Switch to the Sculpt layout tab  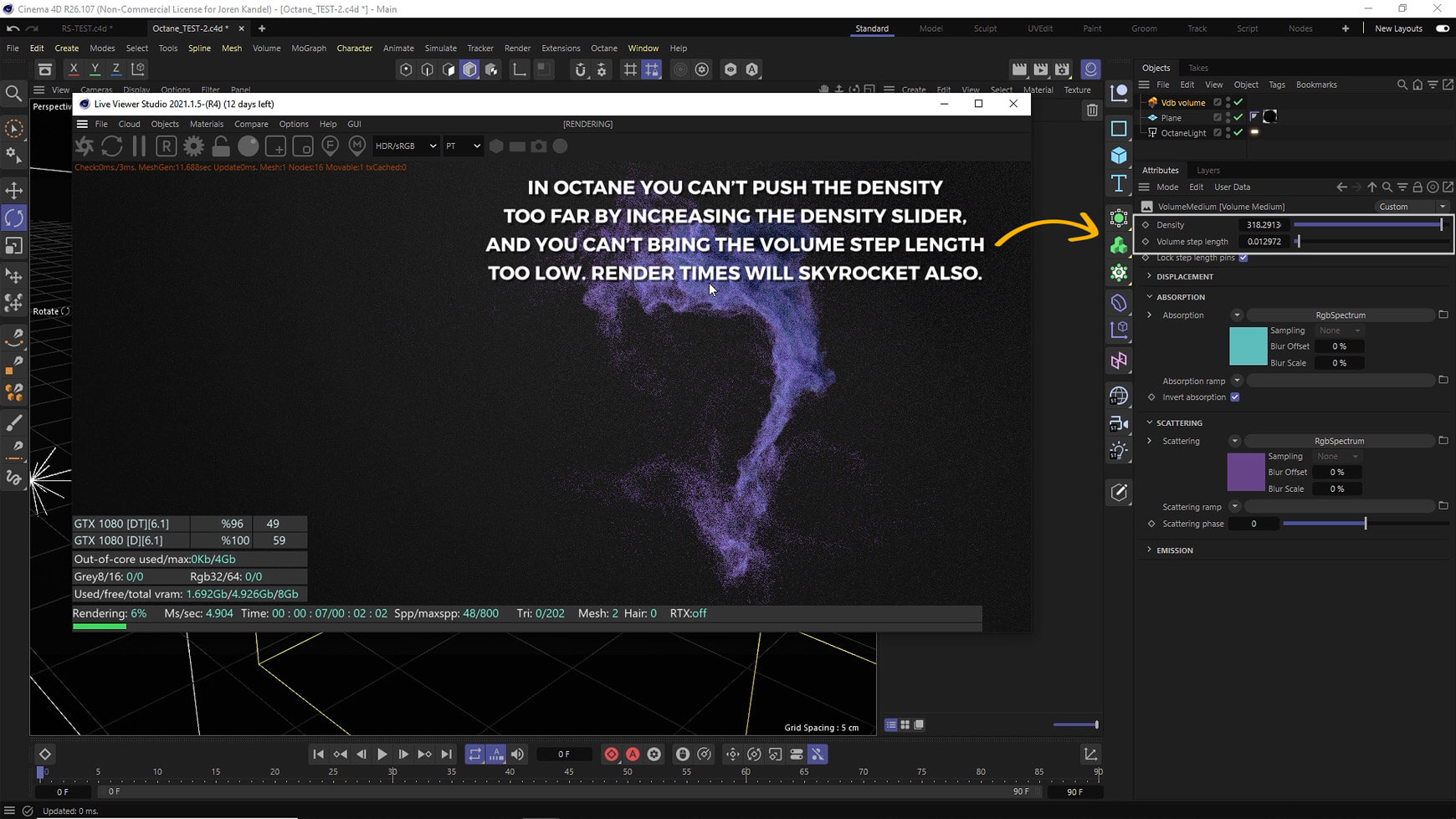[x=985, y=28]
